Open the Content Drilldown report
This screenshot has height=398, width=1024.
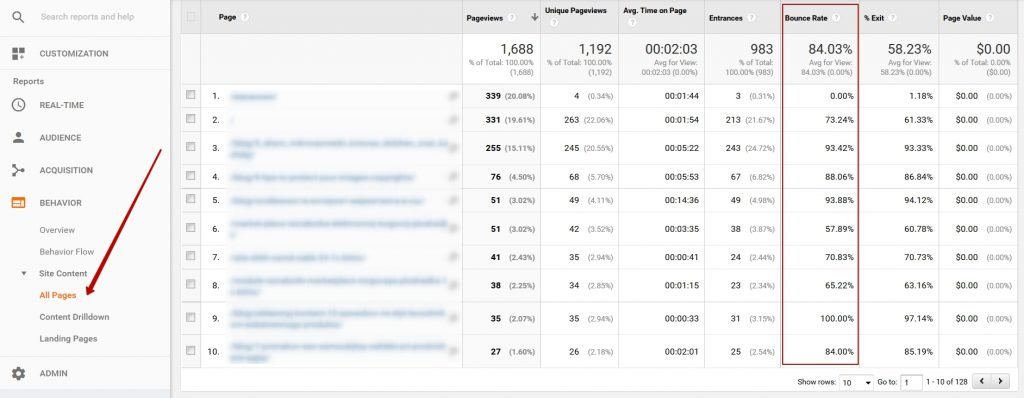pyautogui.click(x=74, y=317)
